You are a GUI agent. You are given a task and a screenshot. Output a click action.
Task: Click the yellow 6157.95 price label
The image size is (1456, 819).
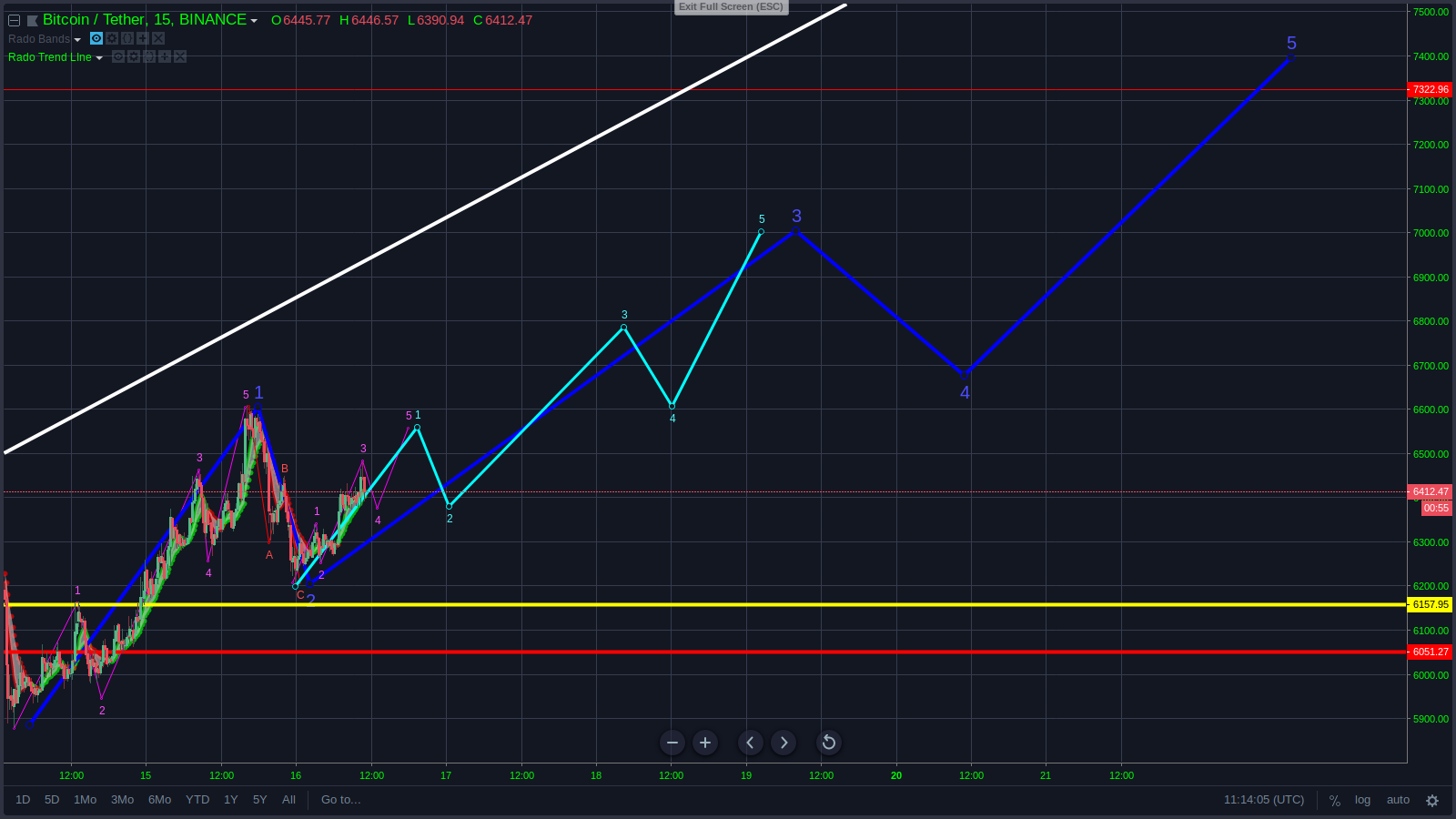click(x=1431, y=604)
